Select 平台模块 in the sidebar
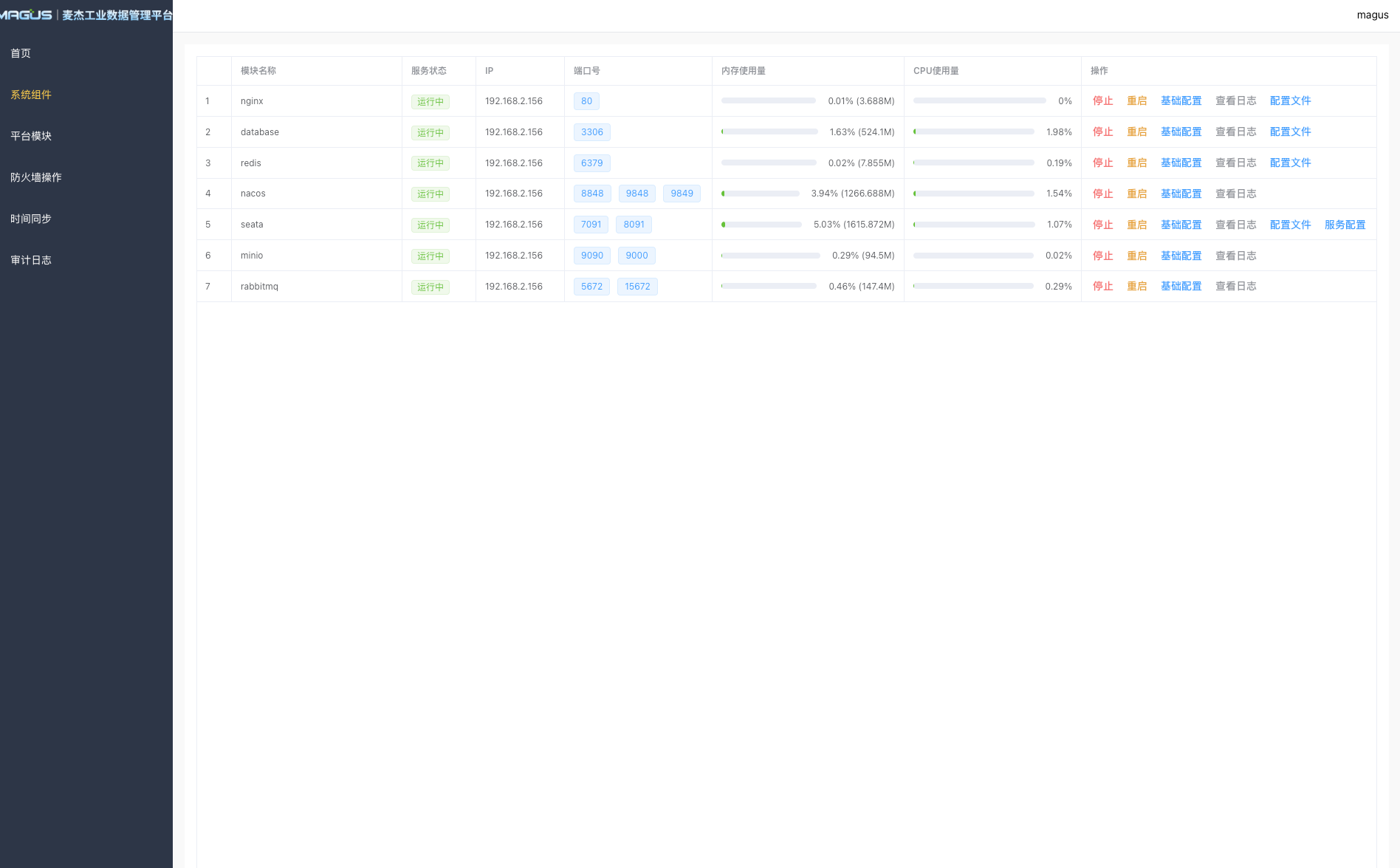Image resolution: width=1400 pixels, height=868 pixels. tap(31, 136)
